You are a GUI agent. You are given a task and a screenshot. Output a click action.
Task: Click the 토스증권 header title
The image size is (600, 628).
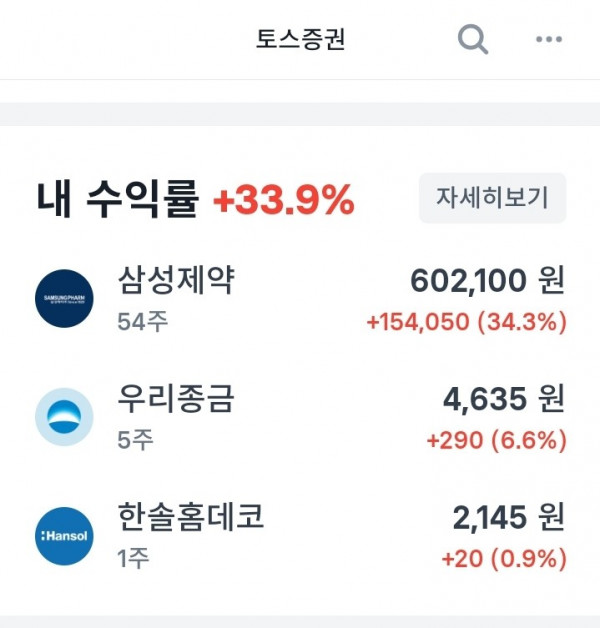tap(300, 39)
